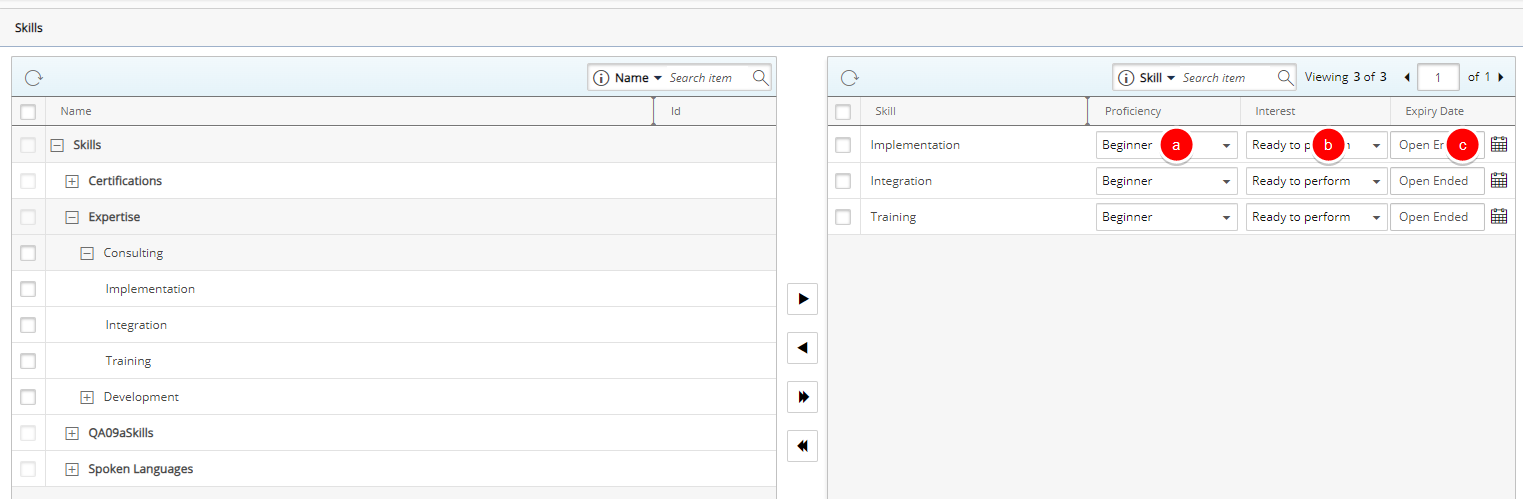
Task: Tick the Training checkbox in right list
Action: coord(843,217)
